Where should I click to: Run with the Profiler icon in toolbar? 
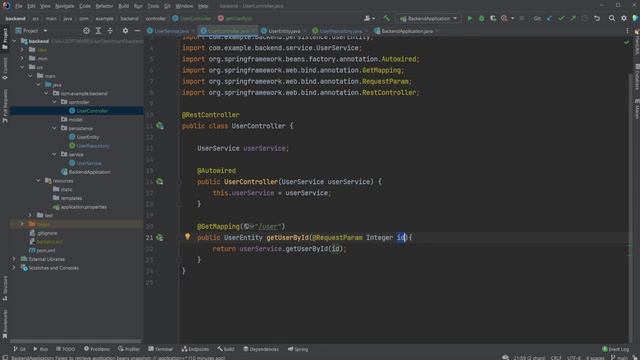[x=504, y=18]
